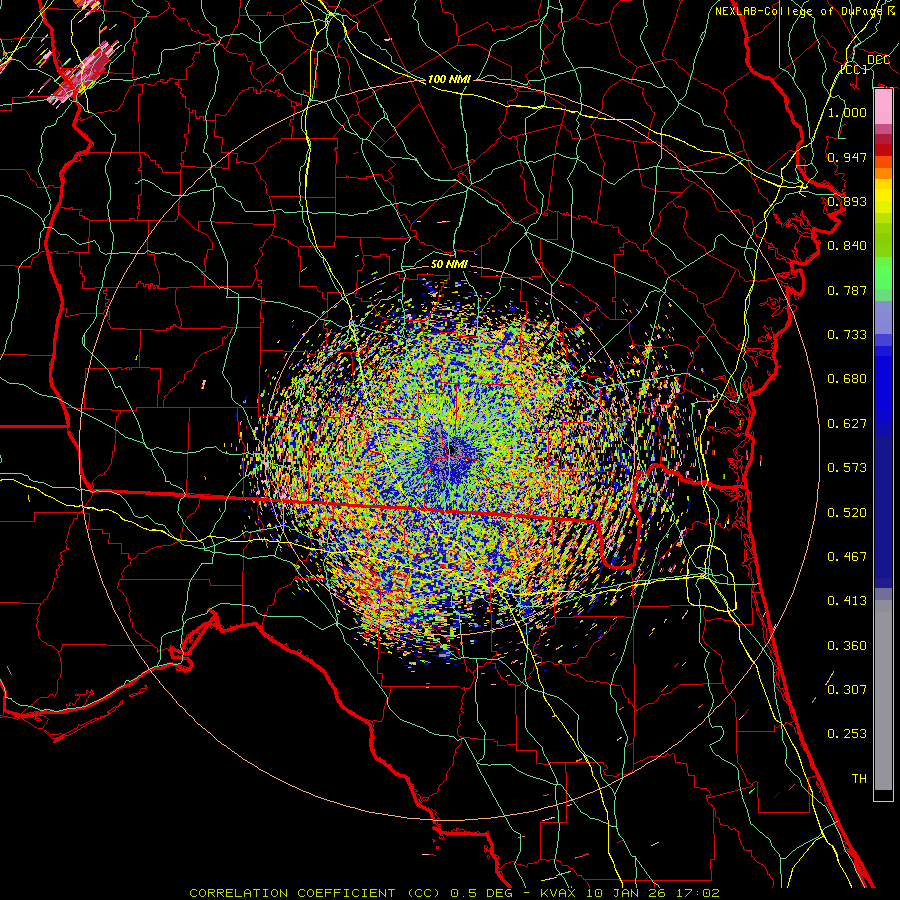Click the TH label on the scale
Image resolution: width=900 pixels, height=900 pixels.
click(x=859, y=779)
